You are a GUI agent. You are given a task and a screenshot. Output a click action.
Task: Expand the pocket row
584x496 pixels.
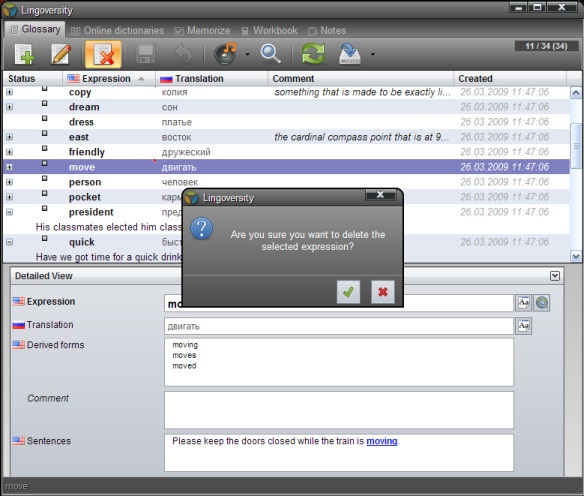(10, 197)
